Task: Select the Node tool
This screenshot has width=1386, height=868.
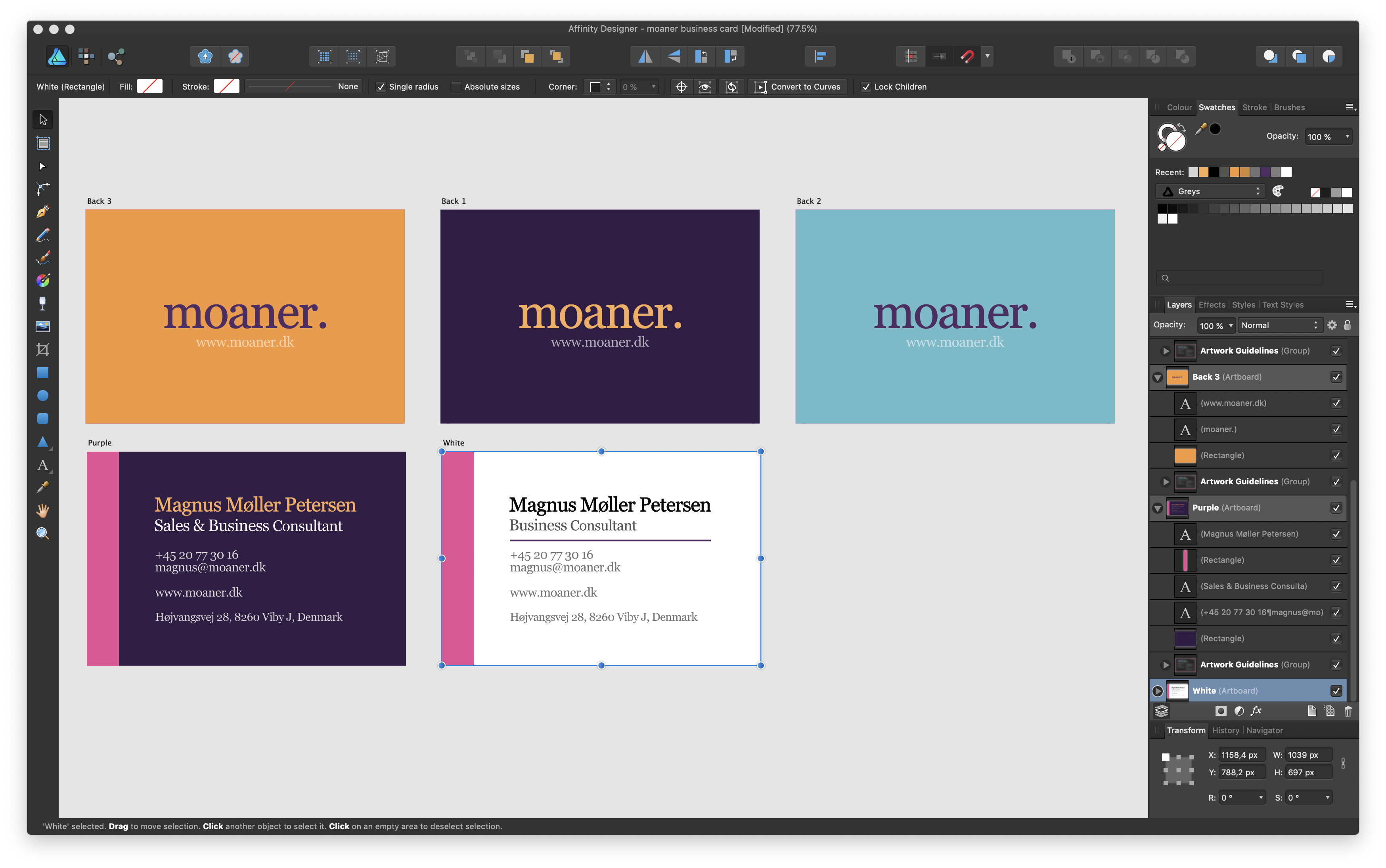Action: pyautogui.click(x=42, y=166)
